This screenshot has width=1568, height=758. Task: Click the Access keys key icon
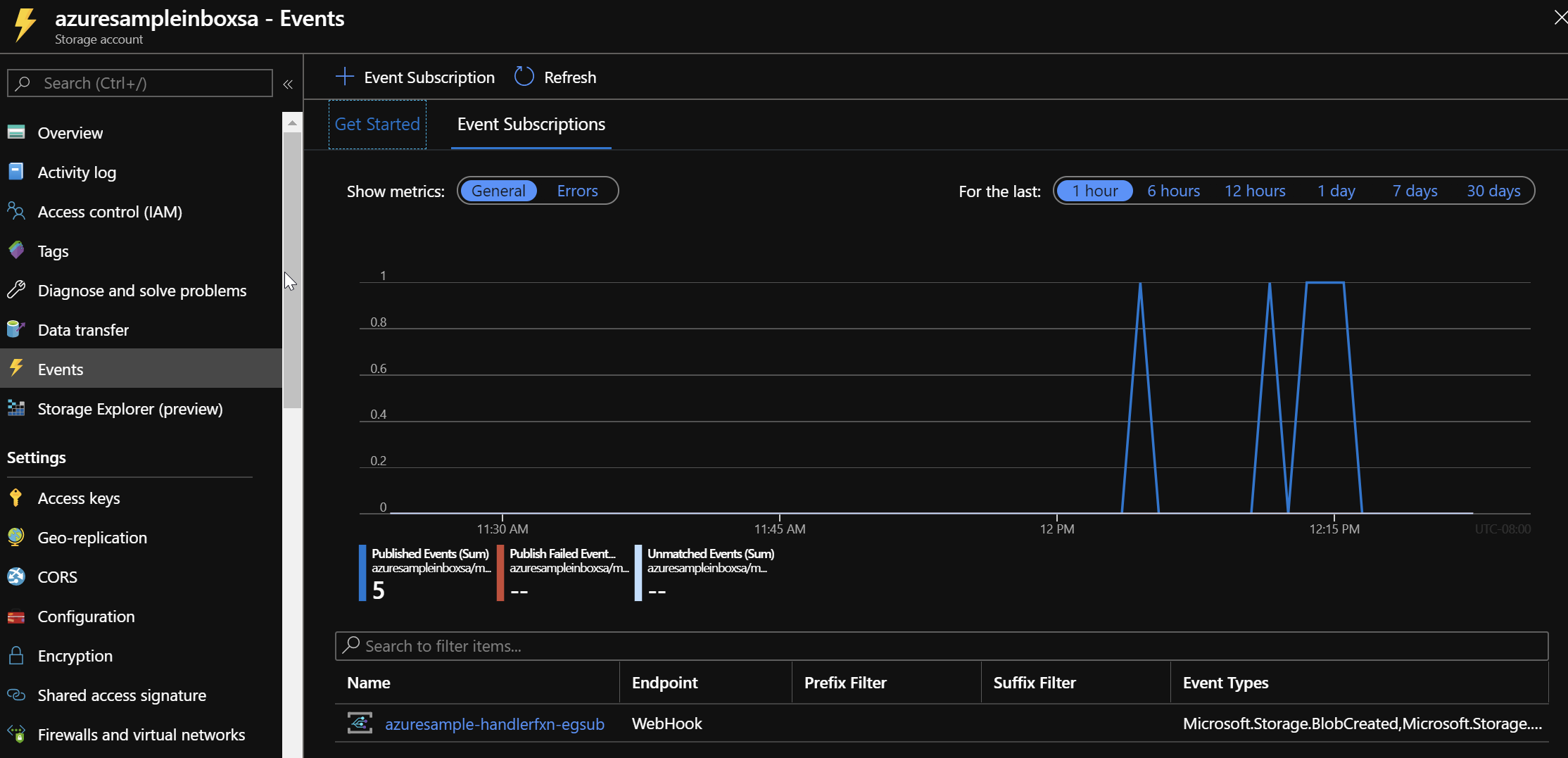tap(16, 498)
